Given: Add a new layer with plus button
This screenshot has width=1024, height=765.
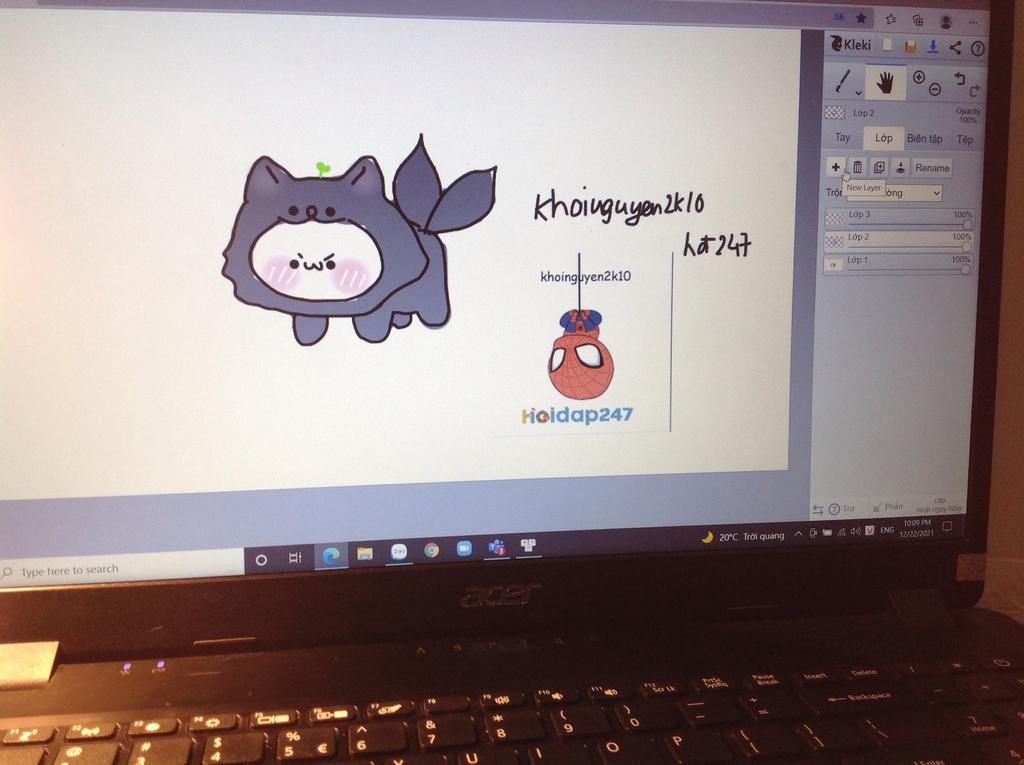Looking at the screenshot, I should point(835,167).
